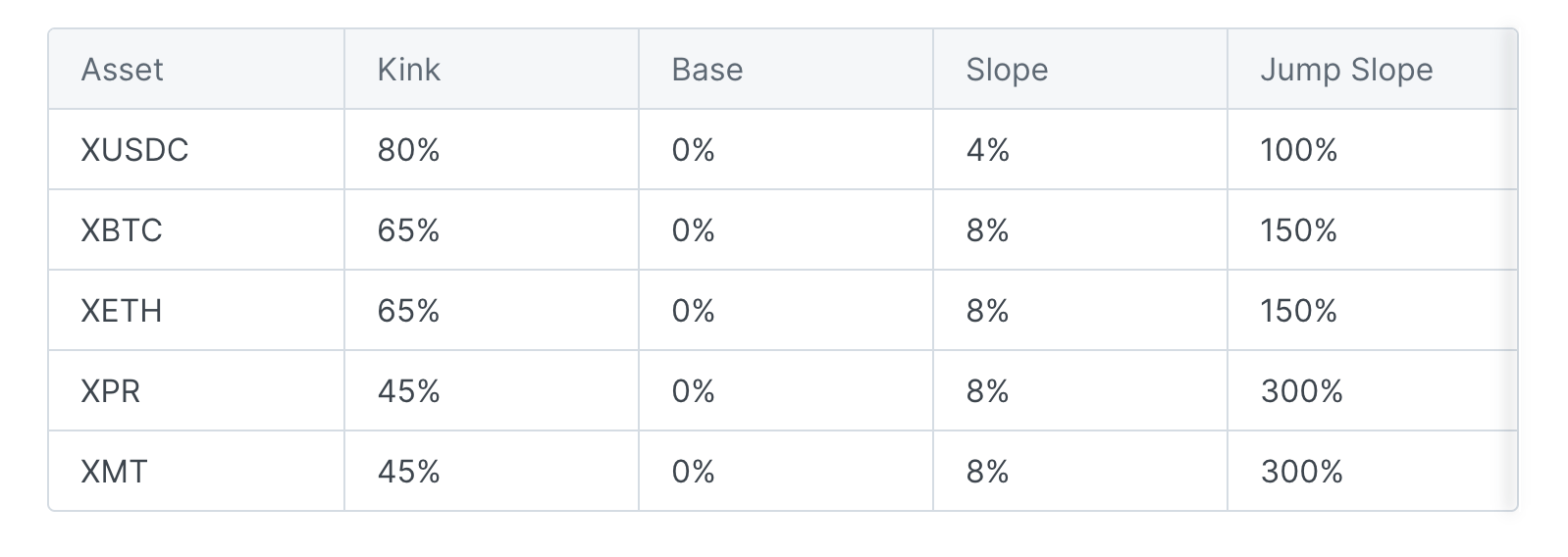
Task: Select the XUSDC asset cell
Action: [x=134, y=150]
